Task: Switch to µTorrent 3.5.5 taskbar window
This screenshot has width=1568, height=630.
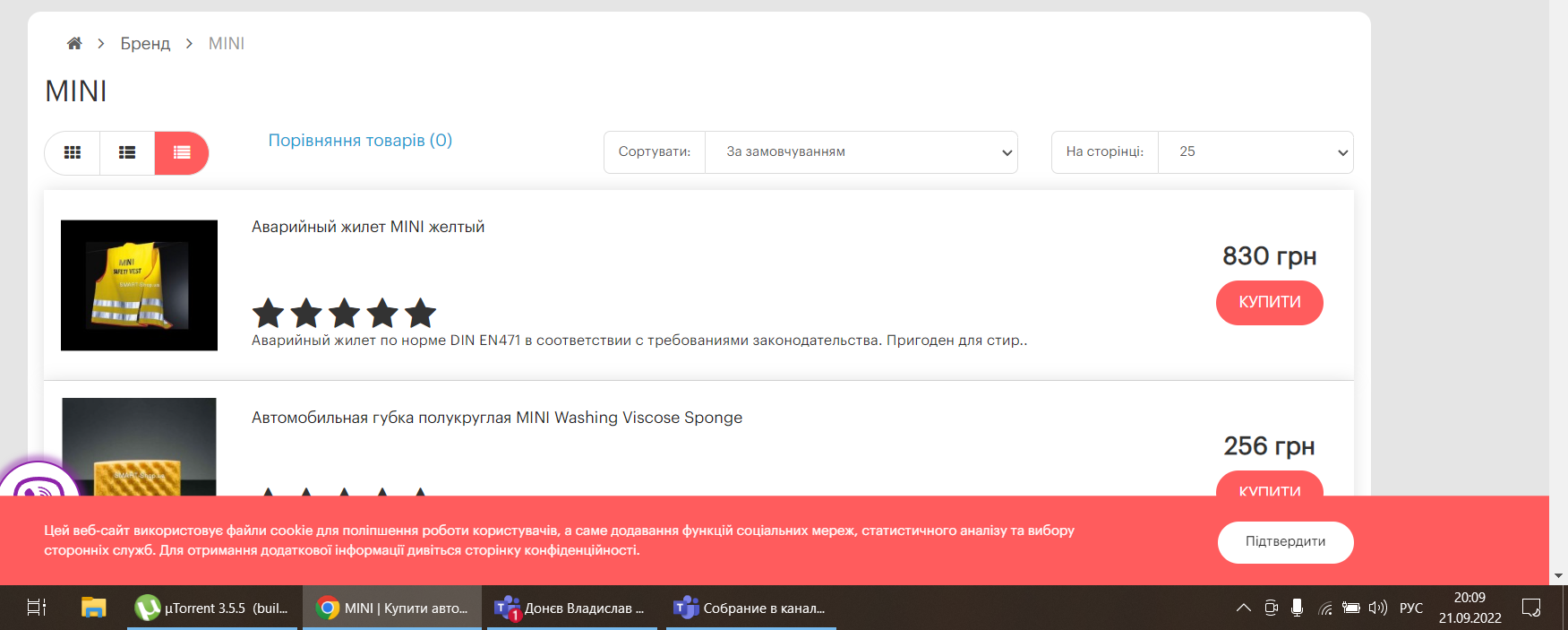Action: [212, 608]
